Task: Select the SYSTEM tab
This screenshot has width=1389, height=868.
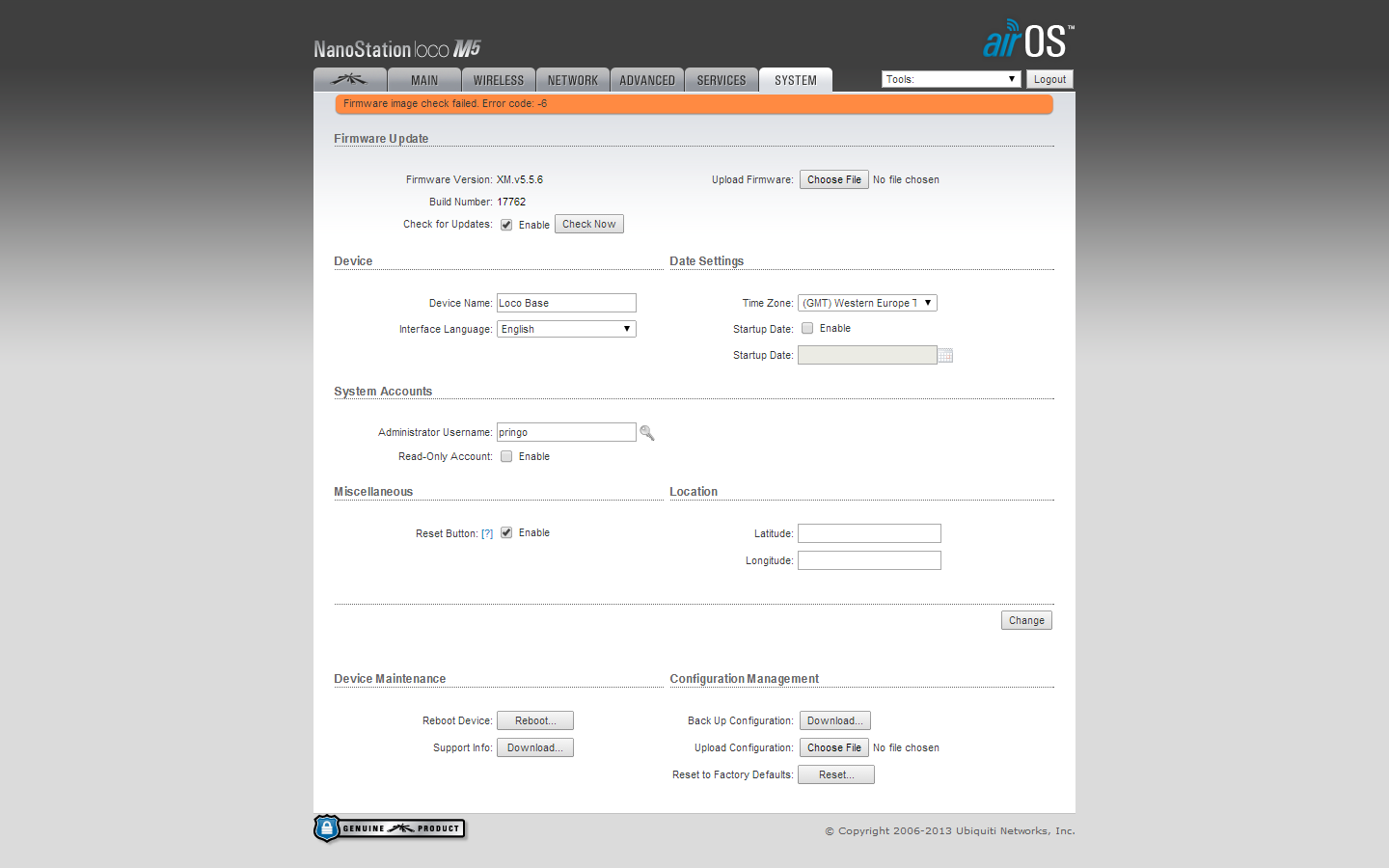Action: 796,80
